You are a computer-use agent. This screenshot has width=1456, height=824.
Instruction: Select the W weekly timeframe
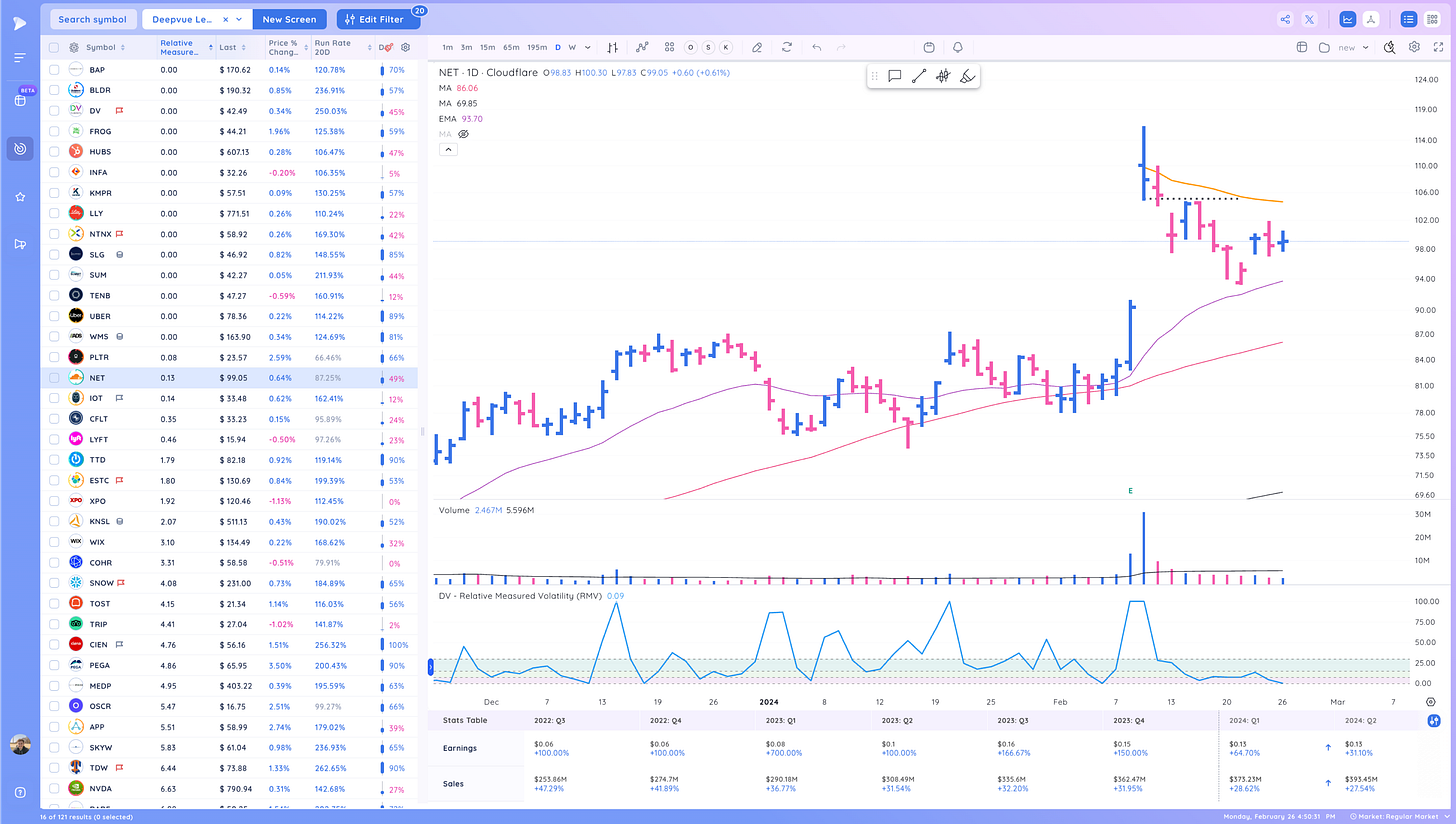click(572, 47)
